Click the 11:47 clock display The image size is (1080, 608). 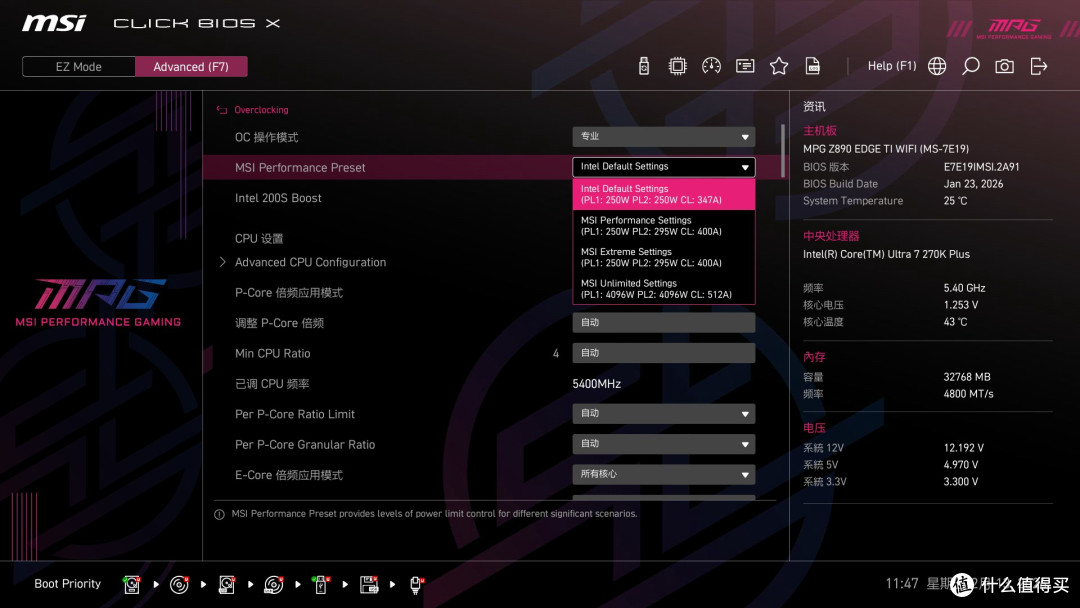point(902,583)
